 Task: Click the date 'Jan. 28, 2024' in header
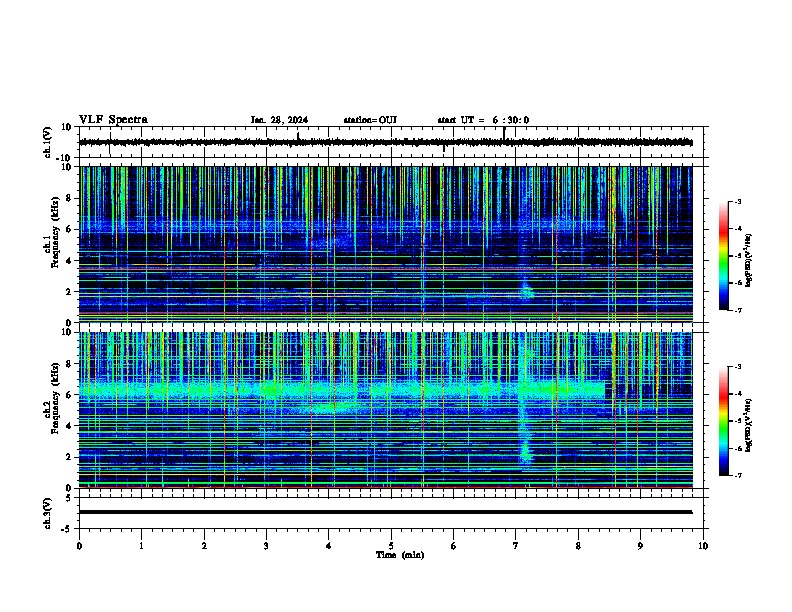tap(279, 120)
